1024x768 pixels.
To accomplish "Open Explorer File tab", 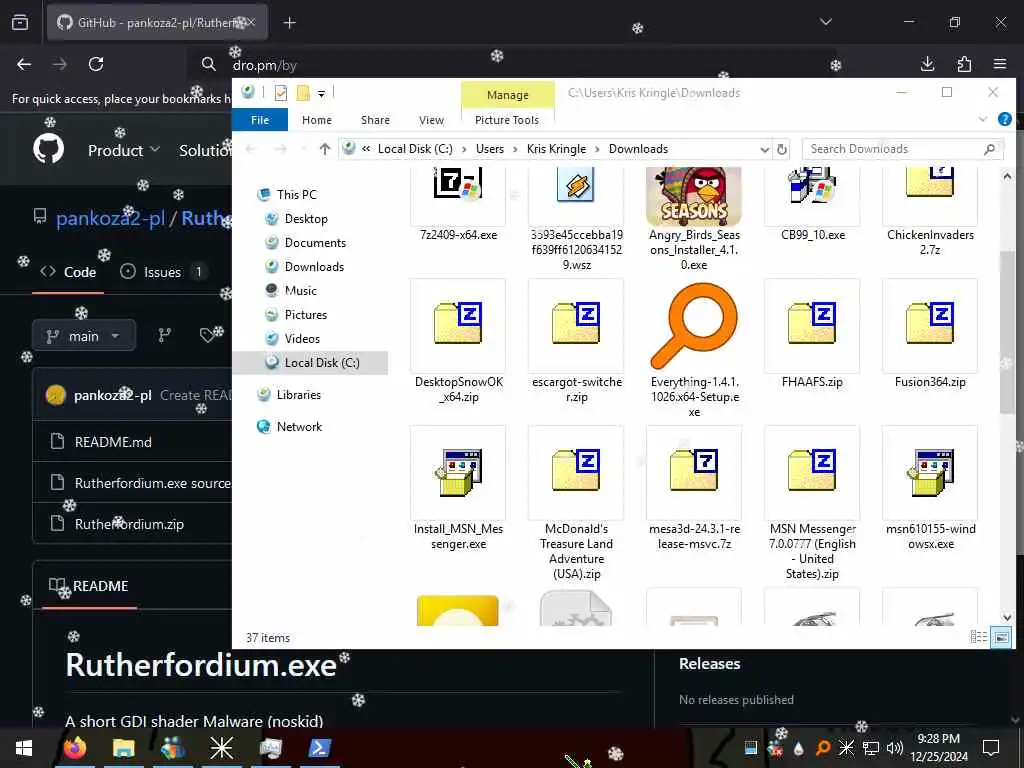I will (x=260, y=120).
